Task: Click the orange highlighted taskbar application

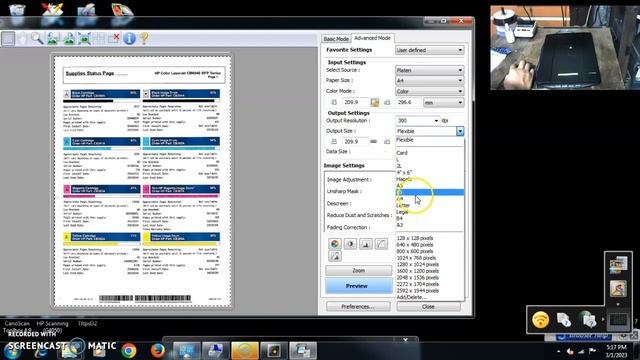Action: (244, 351)
